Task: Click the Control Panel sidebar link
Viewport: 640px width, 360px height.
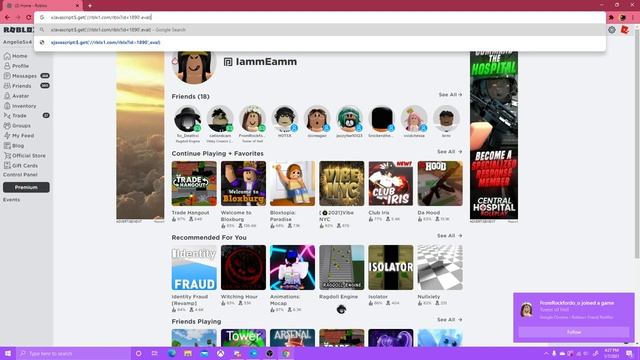Action: [x=20, y=175]
